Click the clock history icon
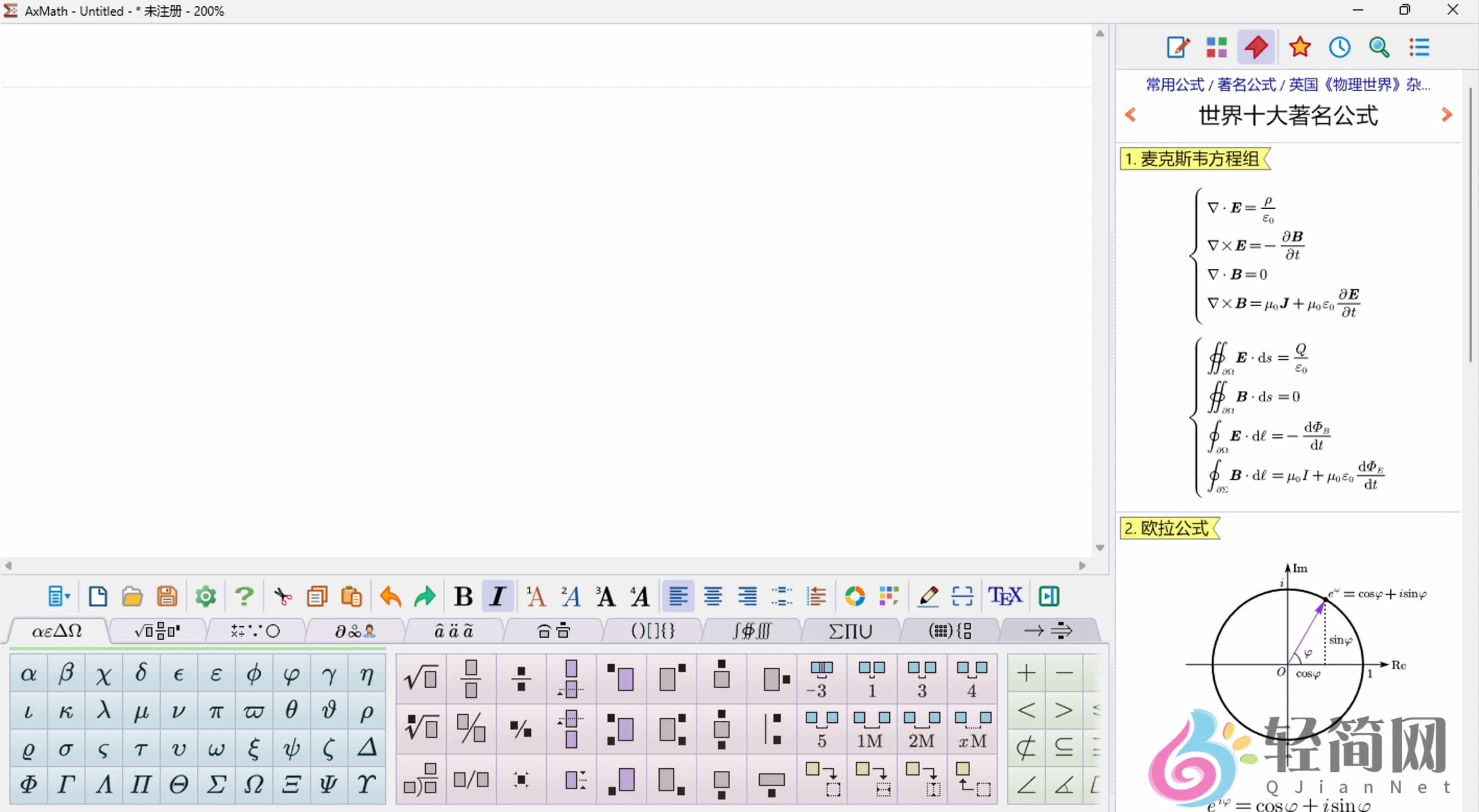The height and width of the screenshot is (812, 1479). pos(1340,47)
